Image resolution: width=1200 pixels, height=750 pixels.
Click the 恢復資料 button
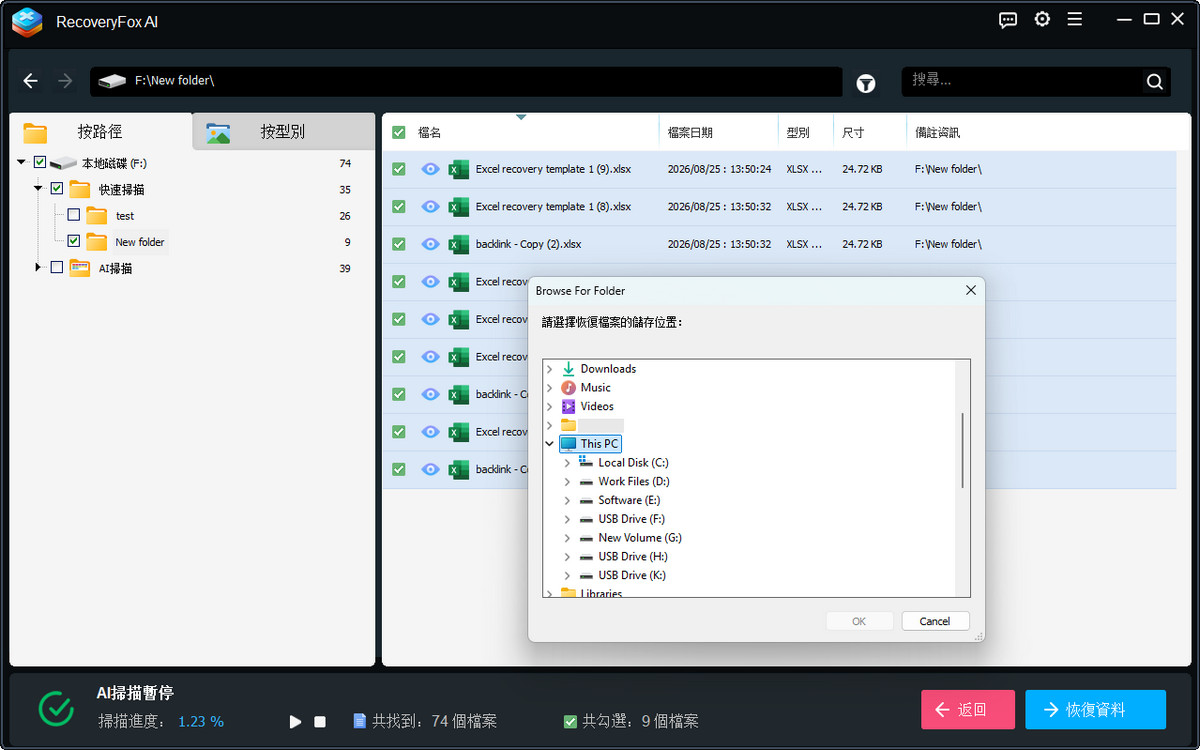tap(1095, 709)
